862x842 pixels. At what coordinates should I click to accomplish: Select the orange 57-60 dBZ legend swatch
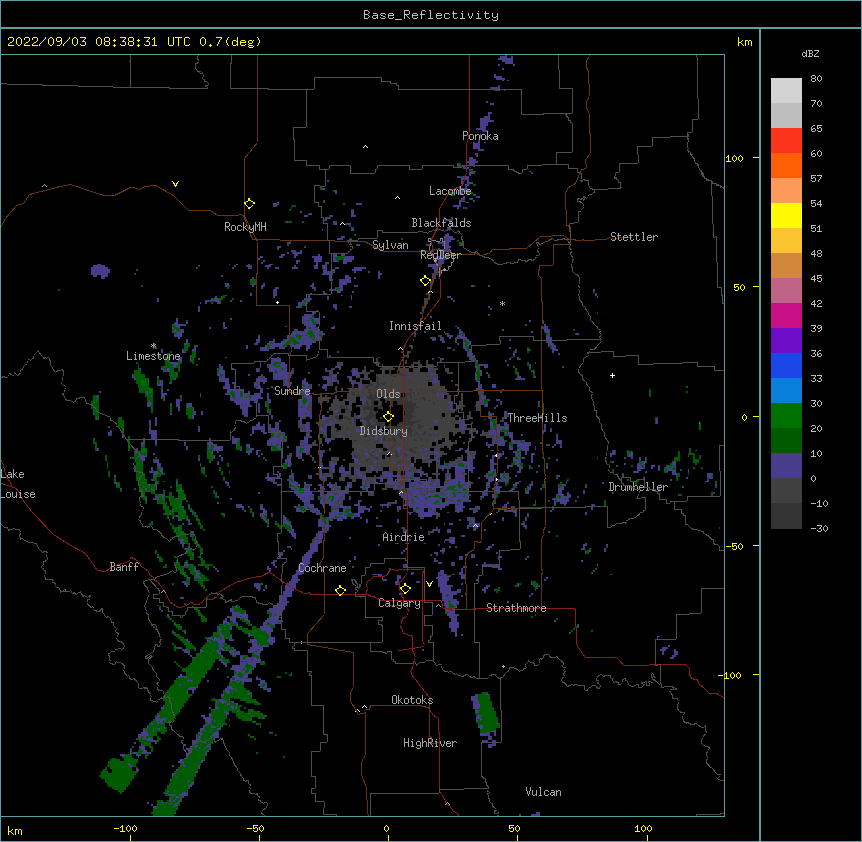pyautogui.click(x=786, y=165)
